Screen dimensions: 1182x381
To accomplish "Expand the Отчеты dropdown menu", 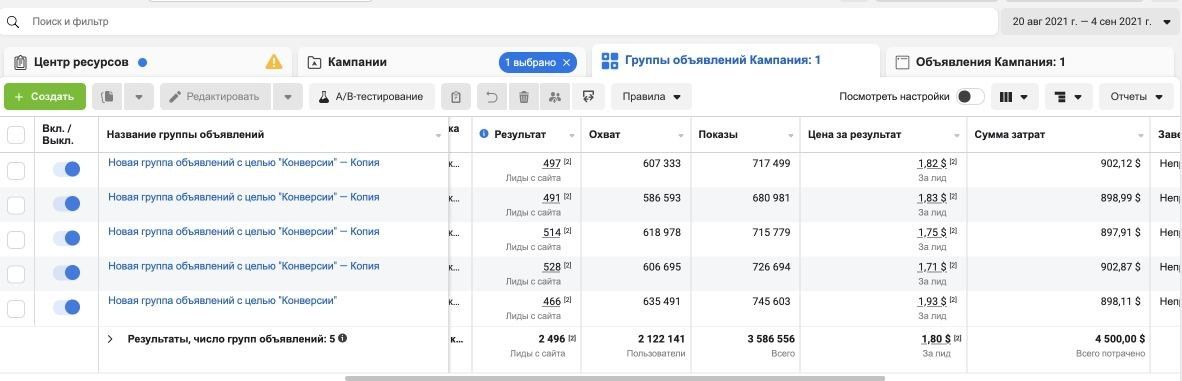I will click(1137, 97).
